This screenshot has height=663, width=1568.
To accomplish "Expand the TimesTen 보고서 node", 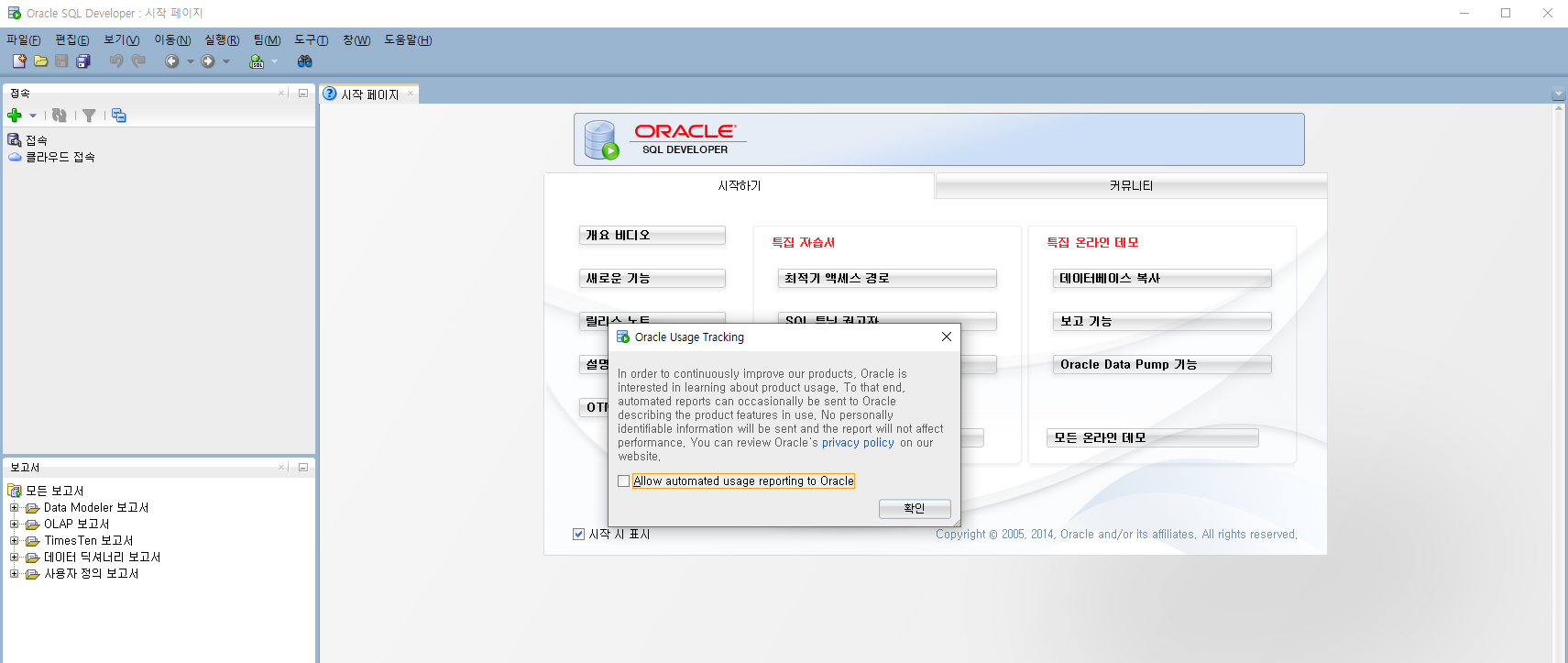I will point(14,540).
